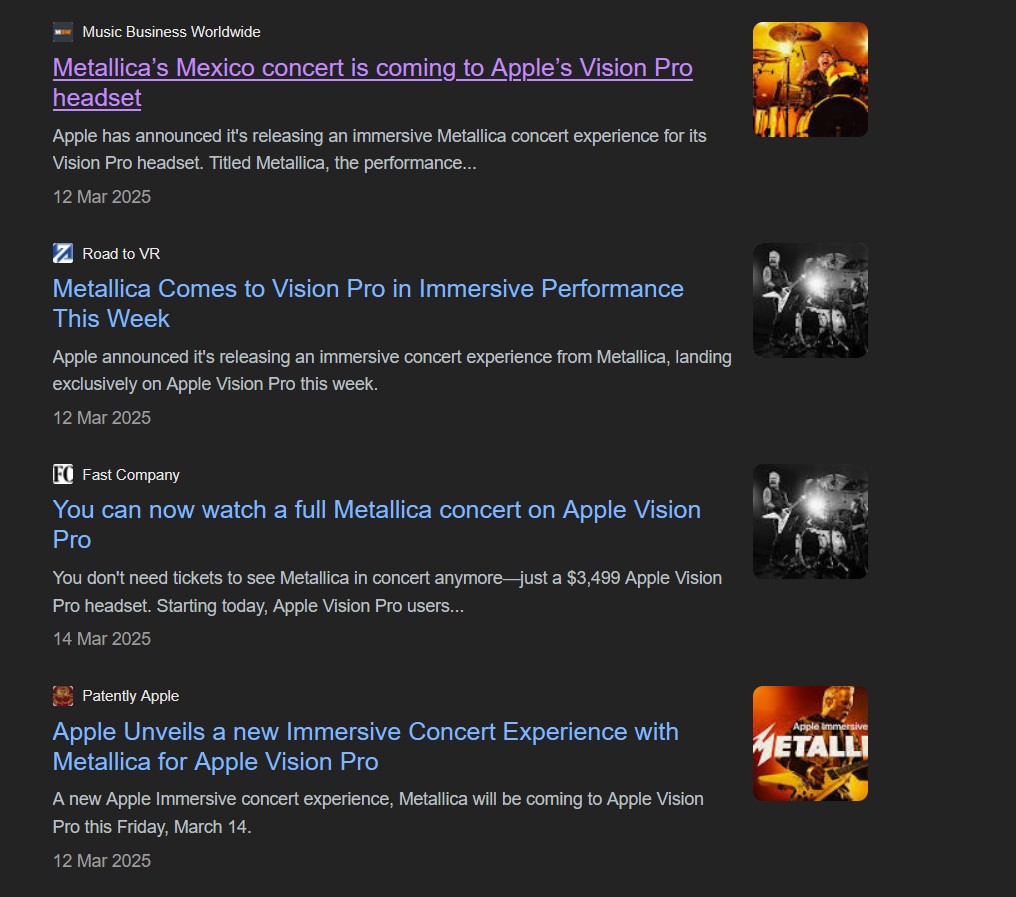Viewport: 1016px width, 897px height.
Task: Open Patently Apple's Immersive Concert Experience headline
Action: (365, 746)
